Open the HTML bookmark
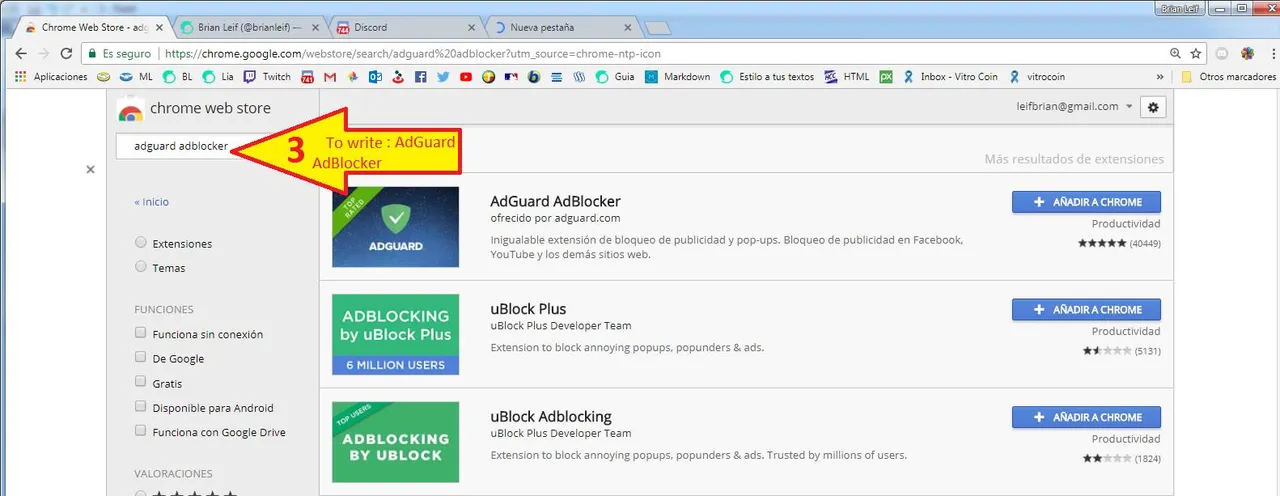 click(x=847, y=76)
